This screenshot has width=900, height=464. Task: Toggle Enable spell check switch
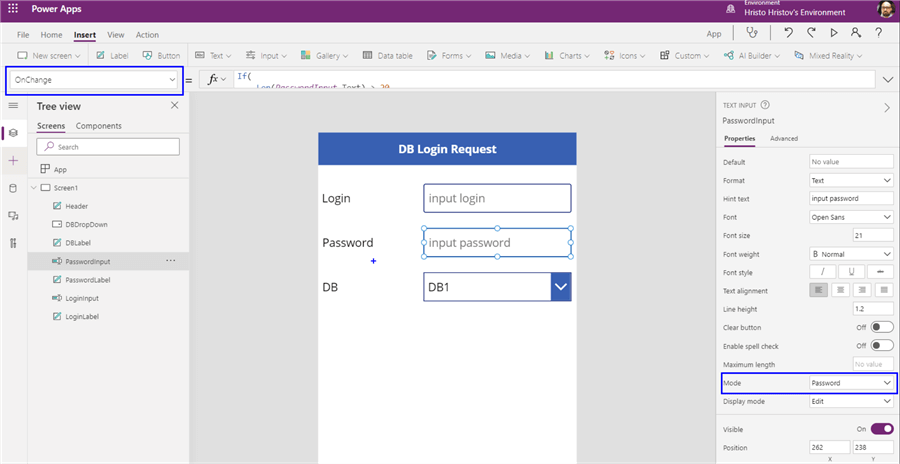[x=882, y=346]
